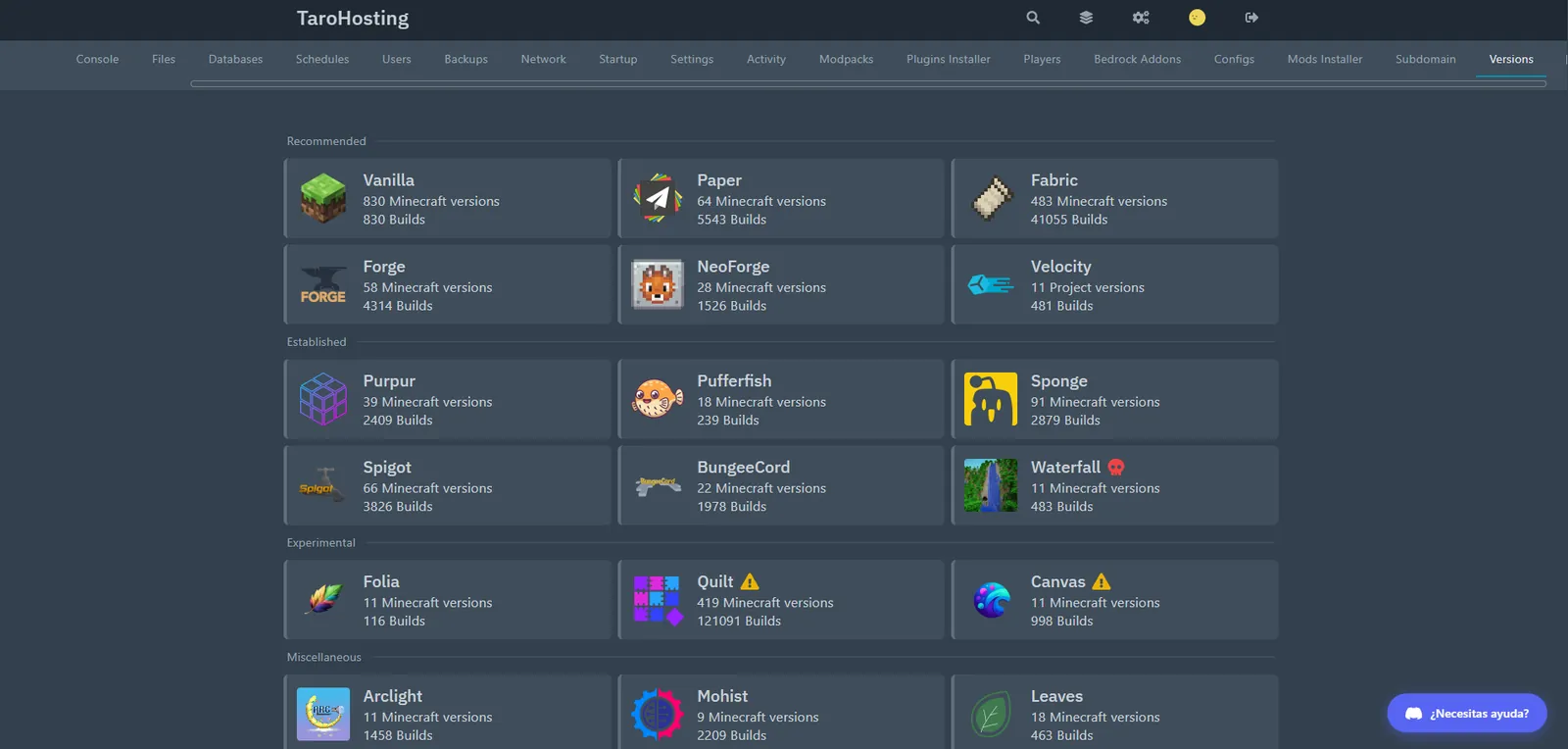1568x749 pixels.
Task: Switch to the Files tab
Action: click(164, 59)
